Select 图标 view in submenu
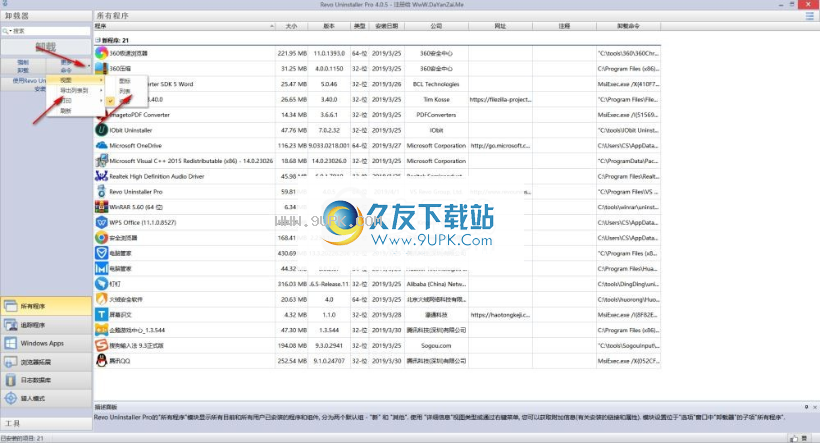The image size is (822, 447). [x=124, y=81]
